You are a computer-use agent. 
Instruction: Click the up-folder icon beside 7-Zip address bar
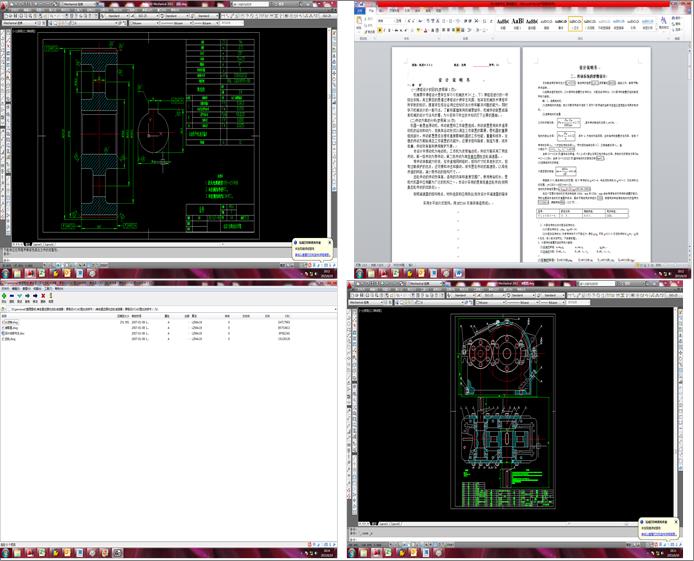(4, 309)
